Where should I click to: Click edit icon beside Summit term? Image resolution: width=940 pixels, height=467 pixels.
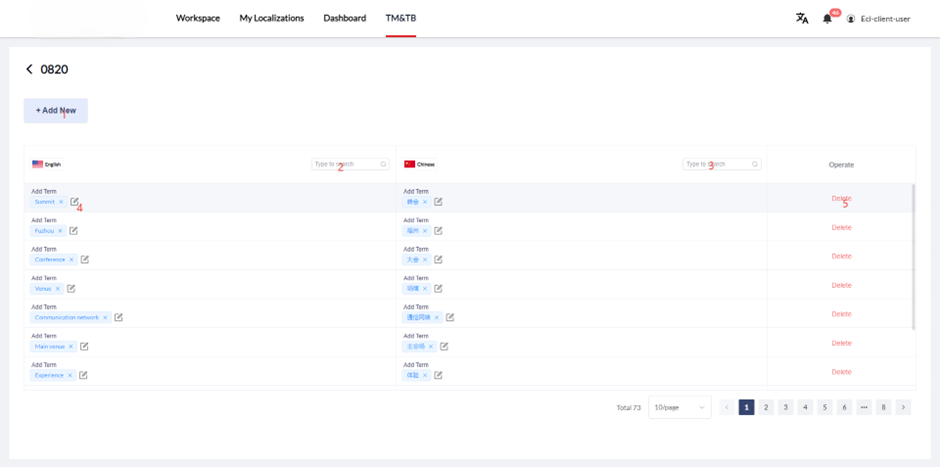coord(75,202)
